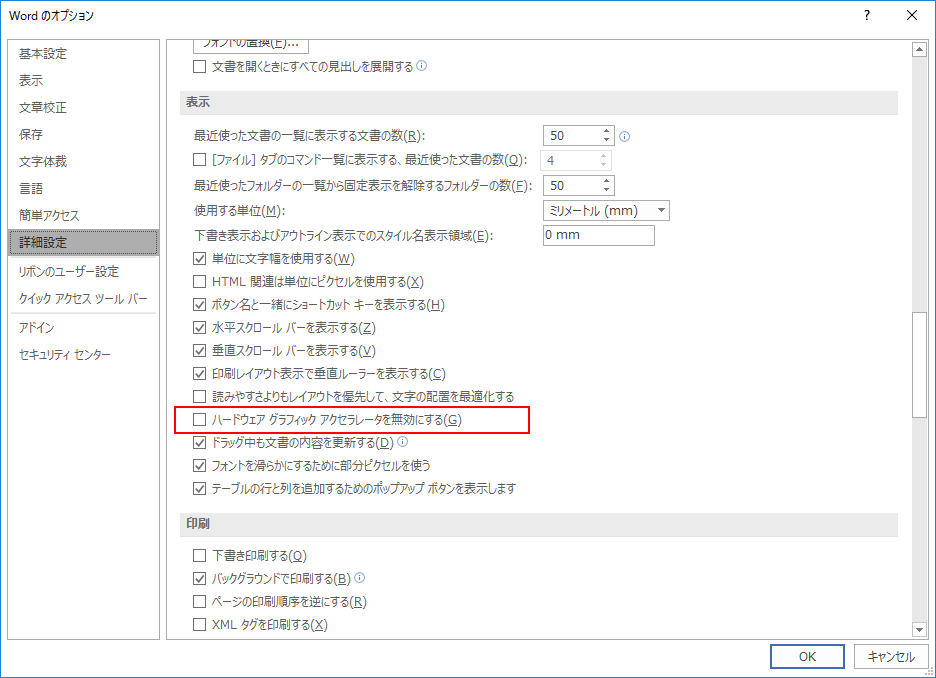This screenshot has width=936, height=678.
Task: Uncheck テーブルの行と列を追加するためのポップアップ ボタン
Action: [199, 489]
